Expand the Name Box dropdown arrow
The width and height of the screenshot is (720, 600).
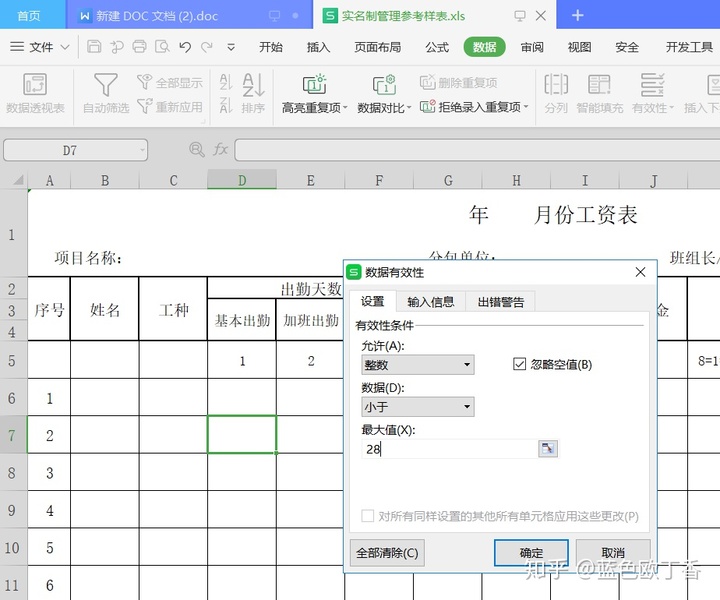coord(142,150)
